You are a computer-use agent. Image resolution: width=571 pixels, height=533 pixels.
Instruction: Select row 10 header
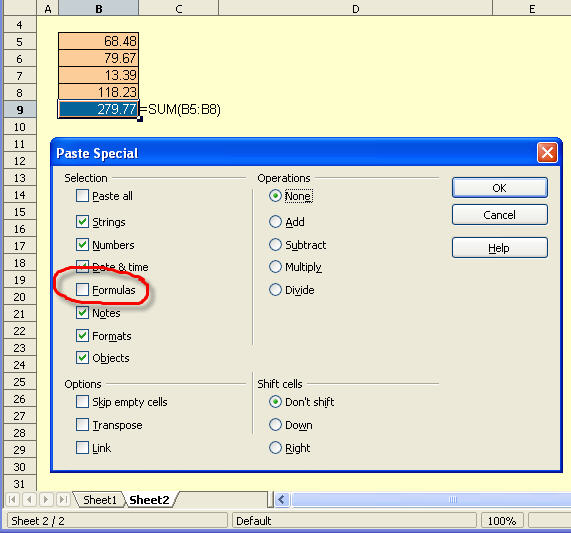[20, 127]
